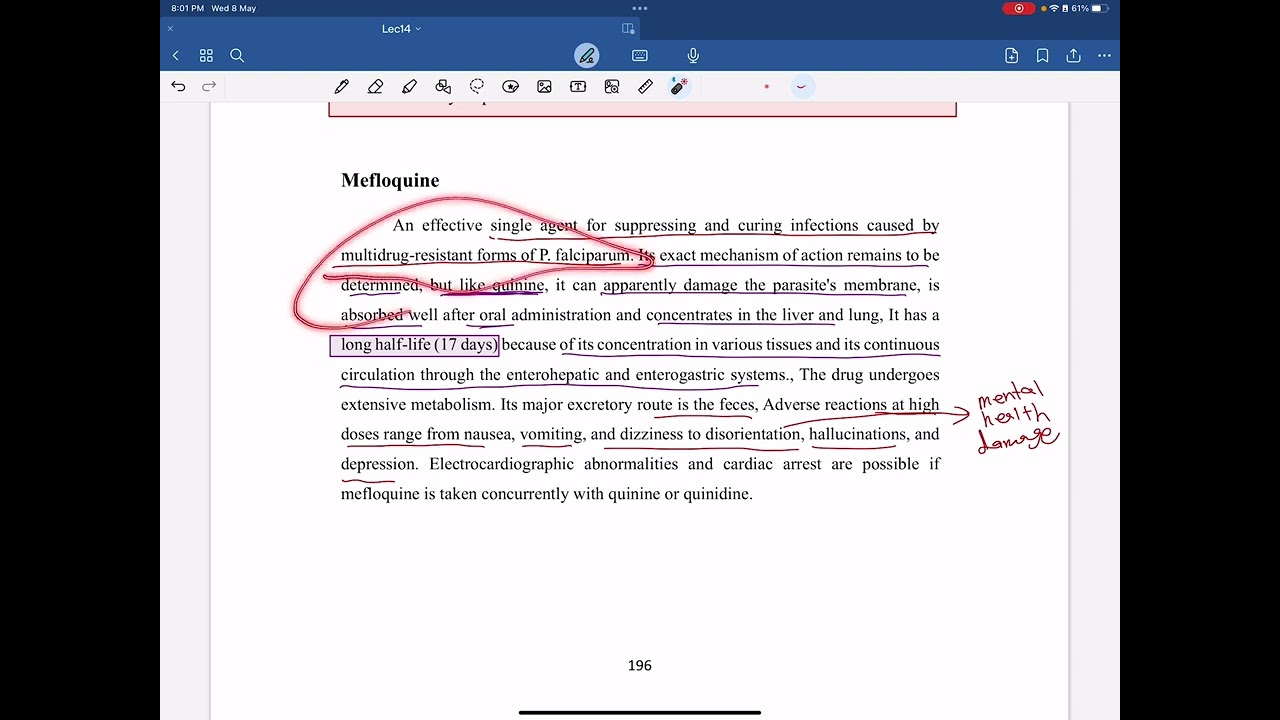The width and height of the screenshot is (1280, 720).
Task: Select the Pen tool
Action: [x=342, y=87]
